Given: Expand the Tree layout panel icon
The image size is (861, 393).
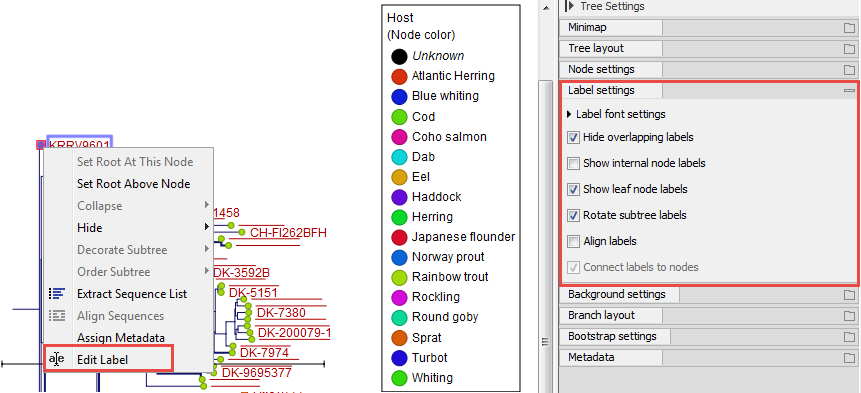Looking at the screenshot, I should 849,49.
